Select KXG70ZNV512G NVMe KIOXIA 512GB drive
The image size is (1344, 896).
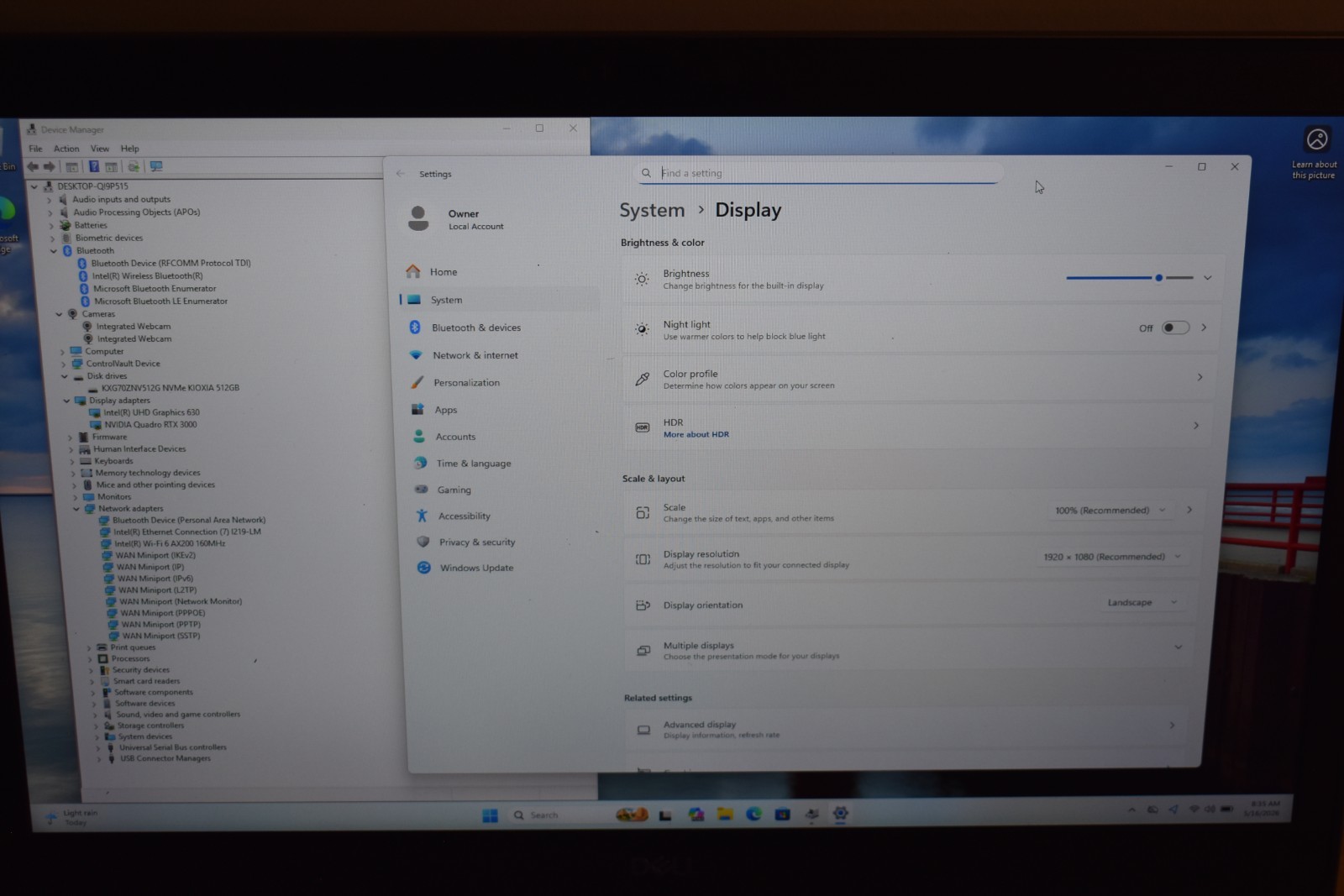(x=170, y=388)
